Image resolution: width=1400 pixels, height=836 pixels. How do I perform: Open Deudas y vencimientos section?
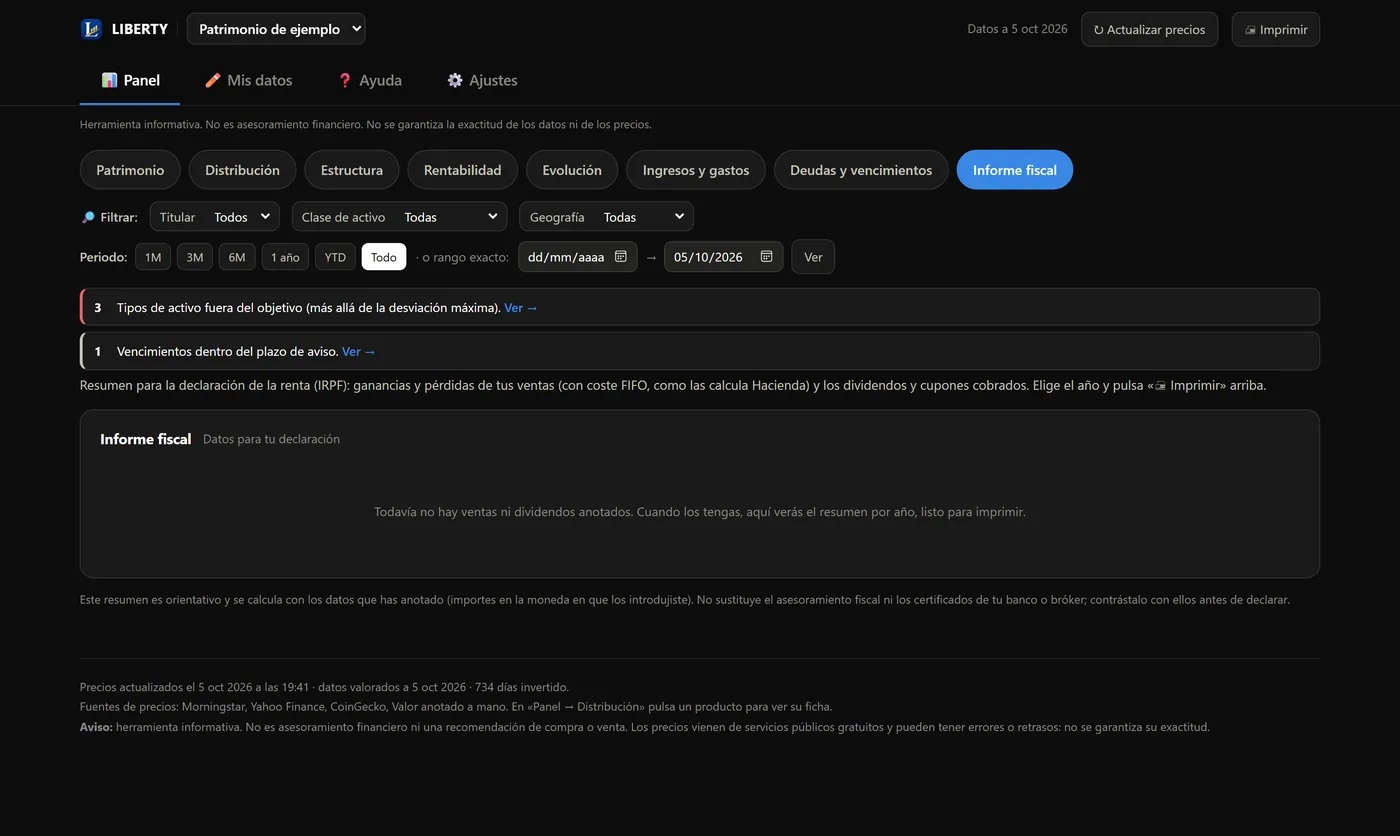[861, 170]
